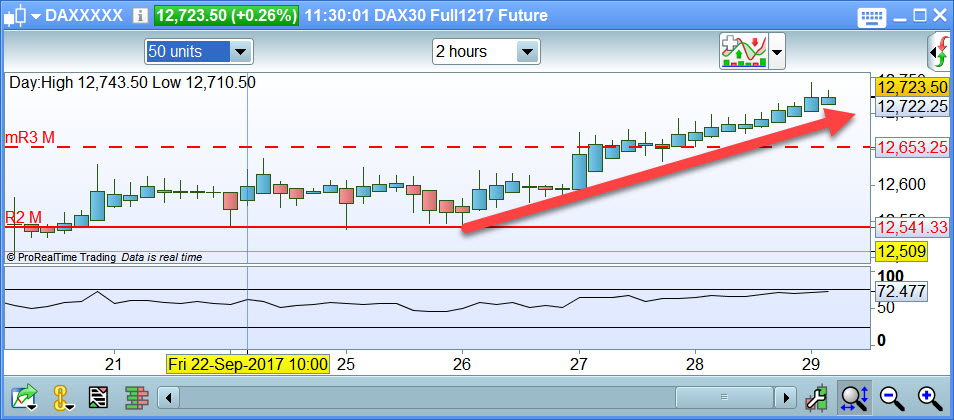Viewport: 954px width, 420px height.
Task: Open chart settings wrench icon
Action: click(x=818, y=397)
